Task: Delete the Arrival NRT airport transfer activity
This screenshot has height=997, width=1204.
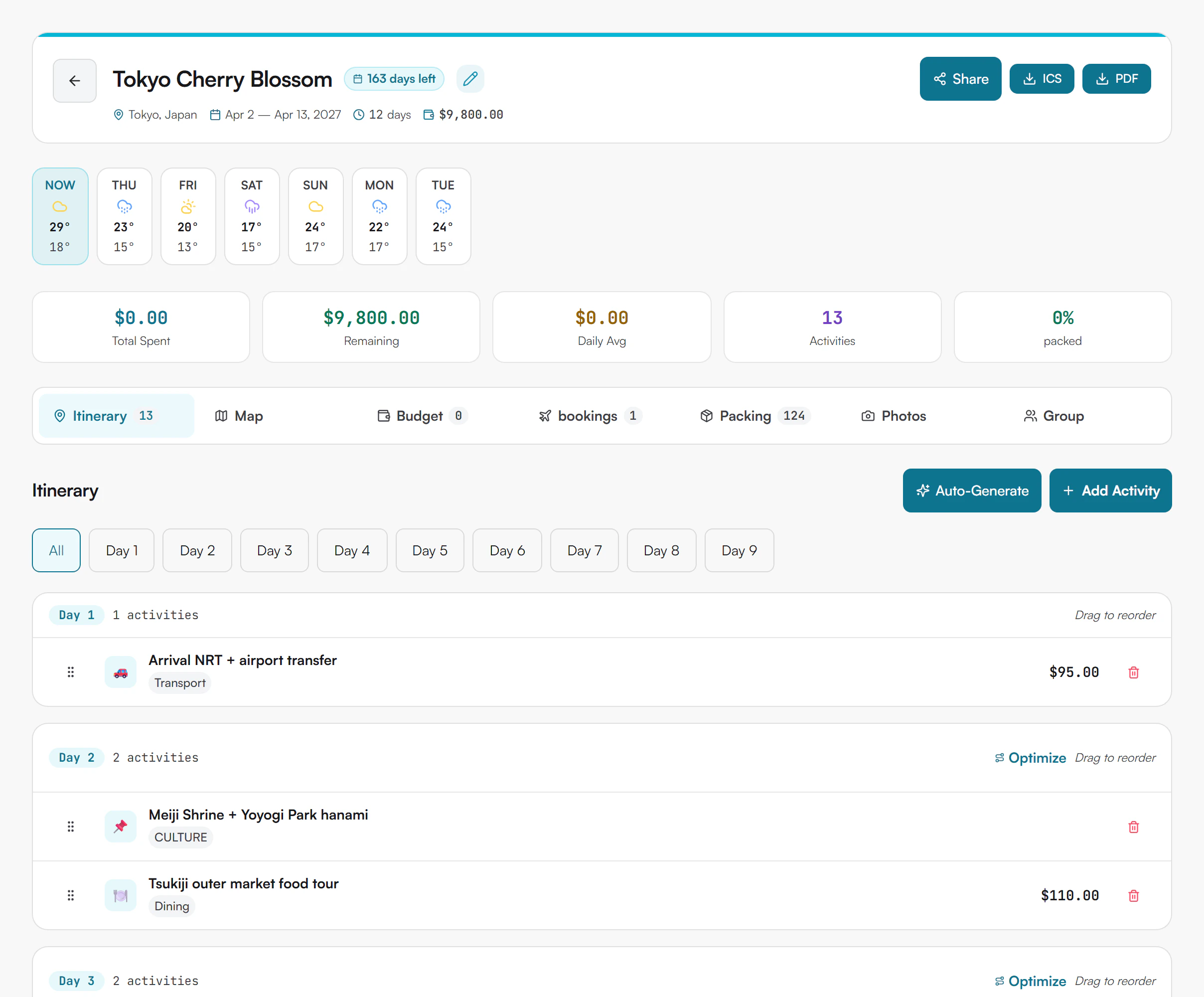Action: click(x=1133, y=672)
